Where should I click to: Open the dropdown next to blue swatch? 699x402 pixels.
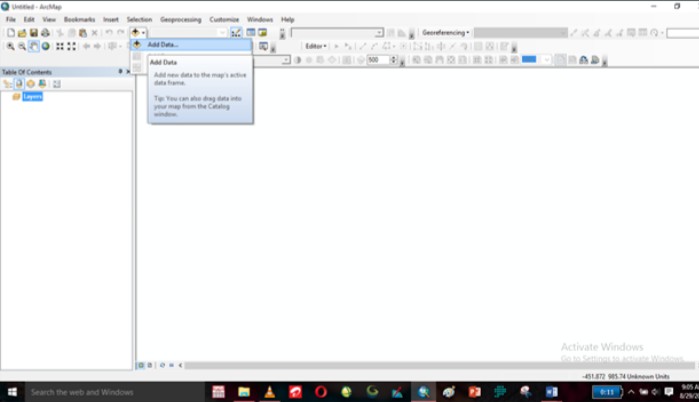coord(547,60)
